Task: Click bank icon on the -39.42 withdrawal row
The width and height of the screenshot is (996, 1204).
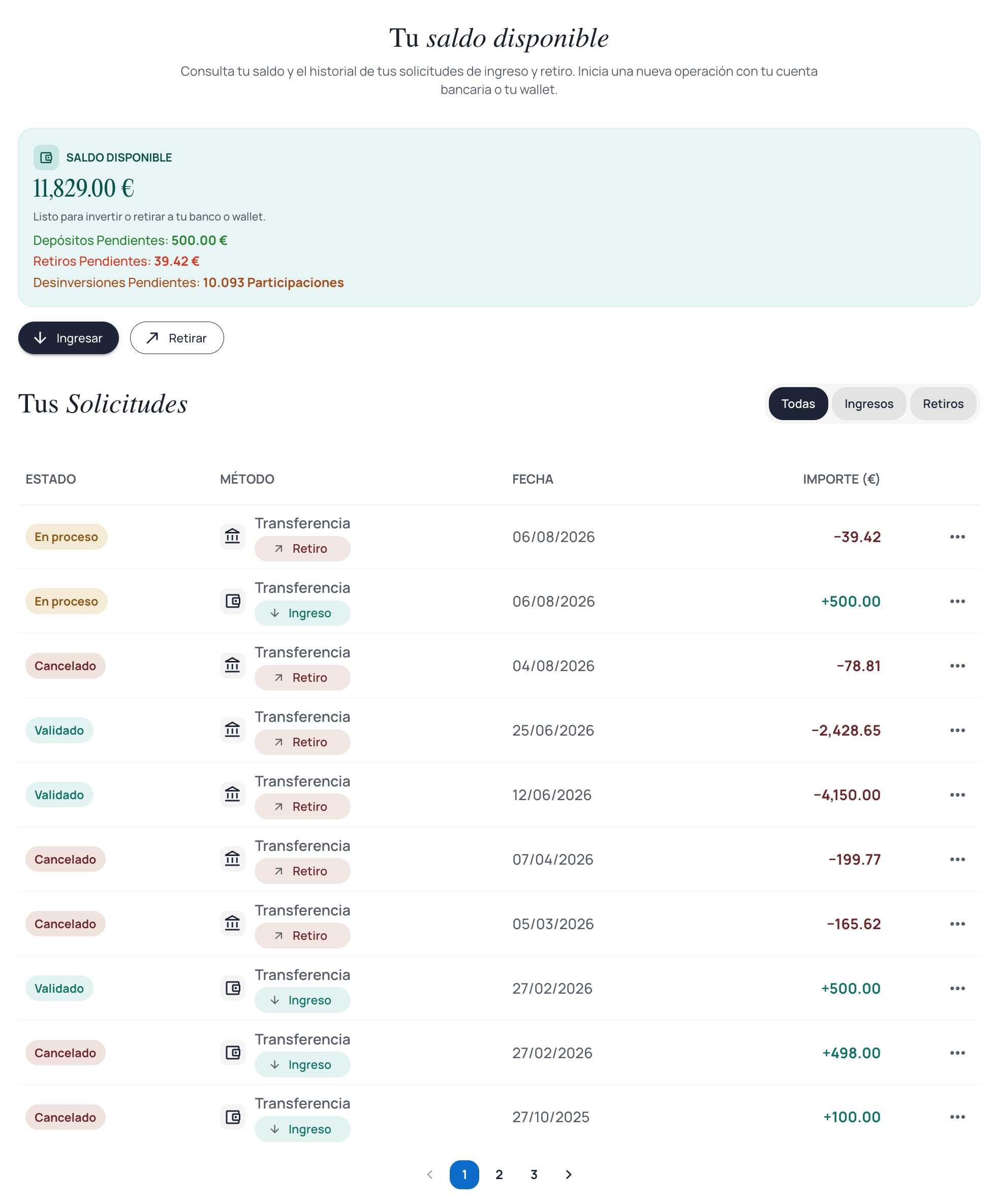Action: click(x=232, y=536)
